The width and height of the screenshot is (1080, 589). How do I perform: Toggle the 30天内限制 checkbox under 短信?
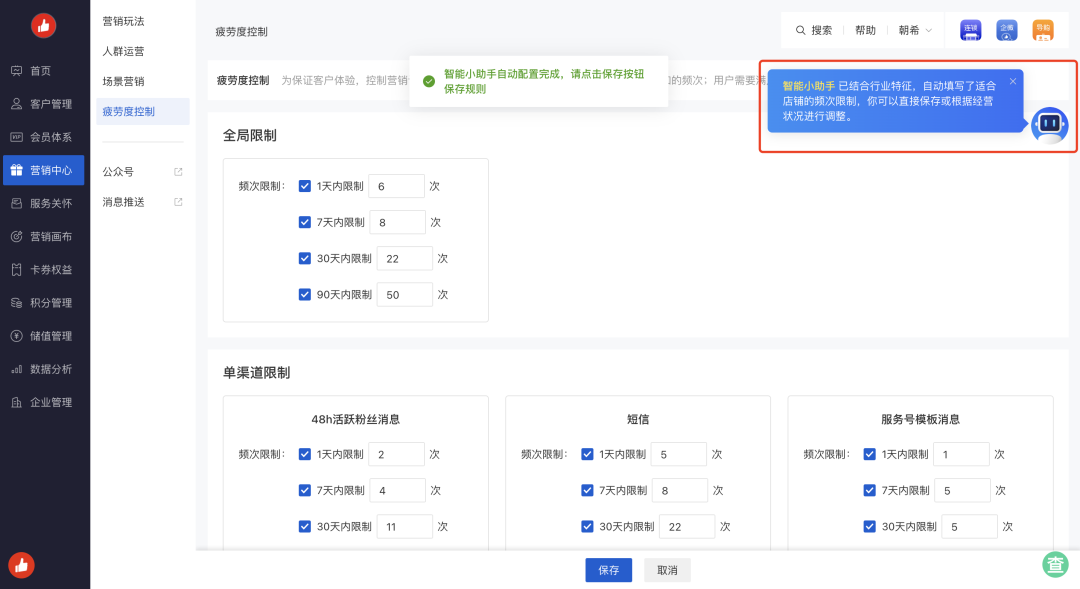pyautogui.click(x=588, y=526)
